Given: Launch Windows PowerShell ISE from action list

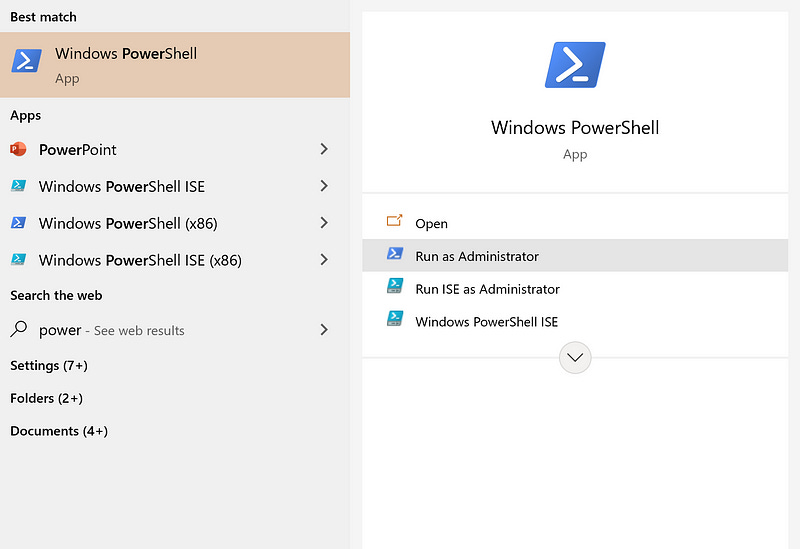Looking at the screenshot, I should 575,321.
